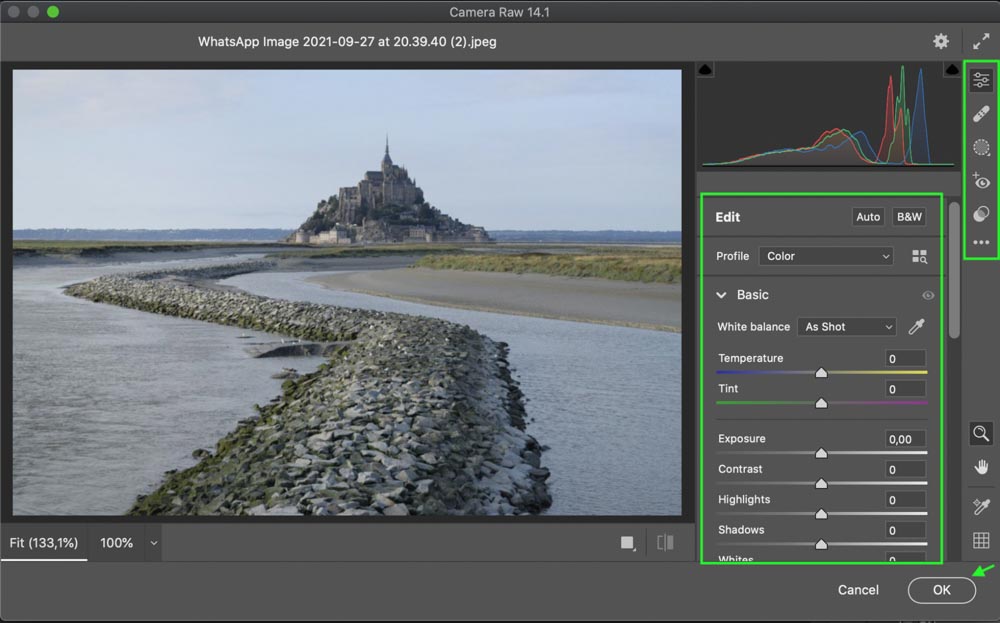Switch to 100% zoom level
This screenshot has width=1000, height=623.
click(116, 543)
